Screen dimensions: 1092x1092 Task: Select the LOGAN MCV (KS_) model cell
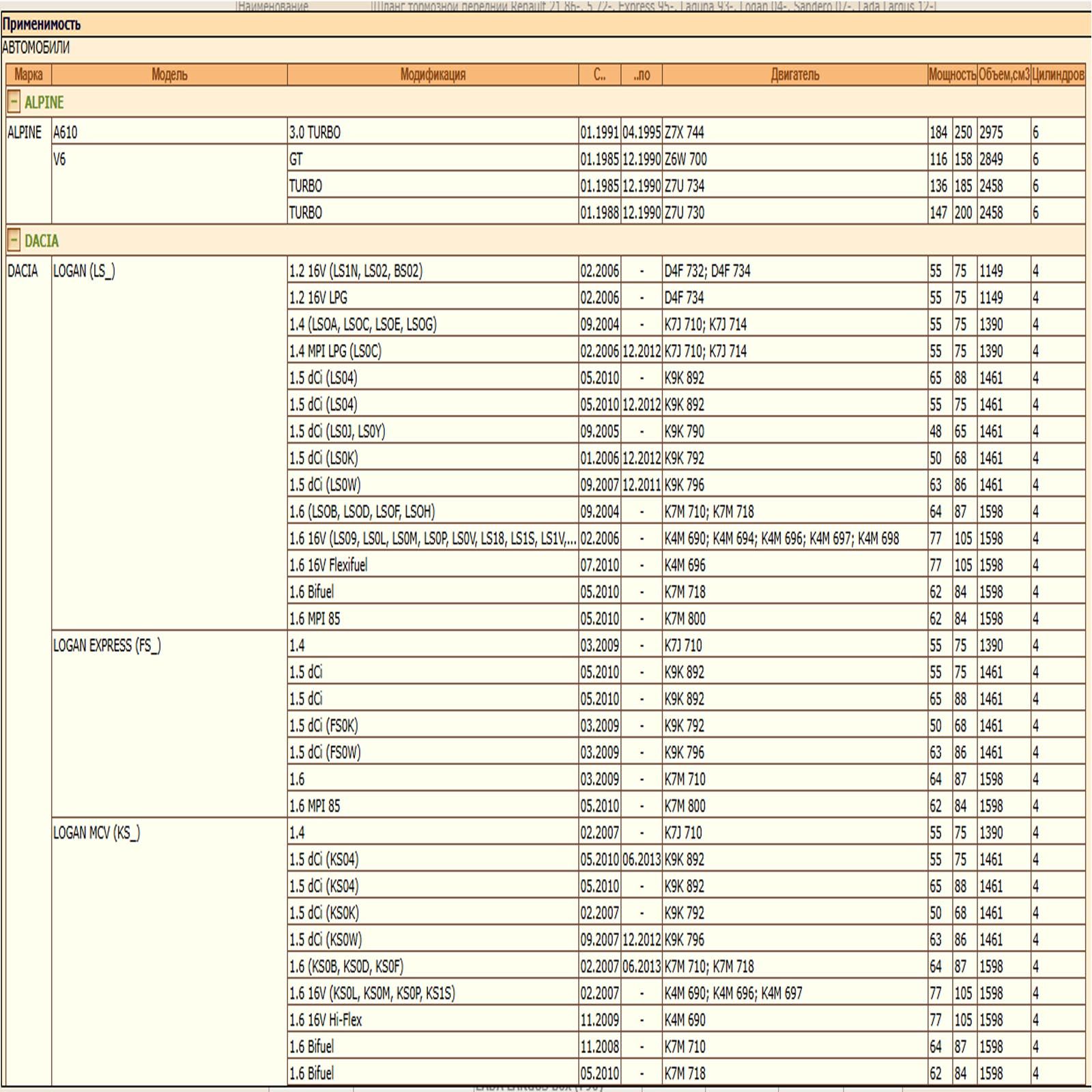[96, 833]
